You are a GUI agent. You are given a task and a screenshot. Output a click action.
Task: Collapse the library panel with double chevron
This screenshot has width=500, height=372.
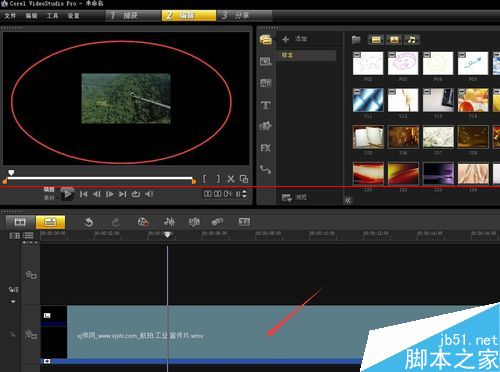348,200
